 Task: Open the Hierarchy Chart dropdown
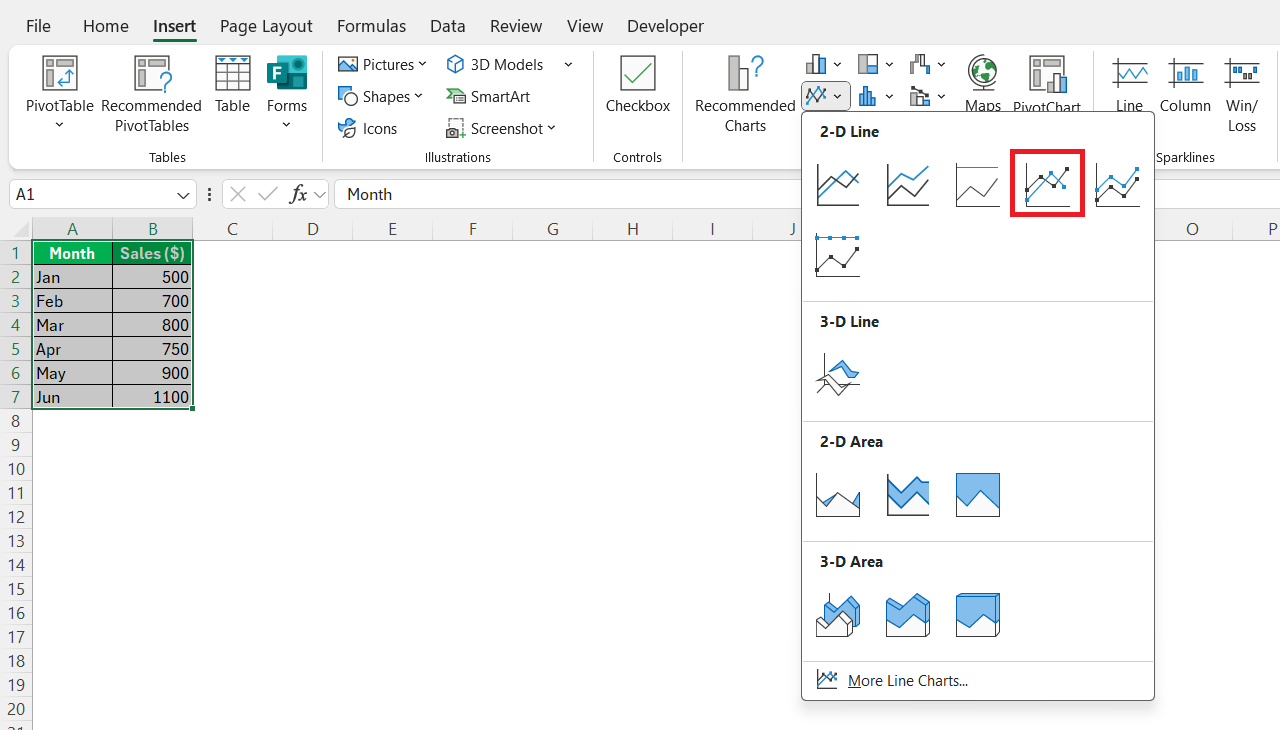tap(875, 64)
